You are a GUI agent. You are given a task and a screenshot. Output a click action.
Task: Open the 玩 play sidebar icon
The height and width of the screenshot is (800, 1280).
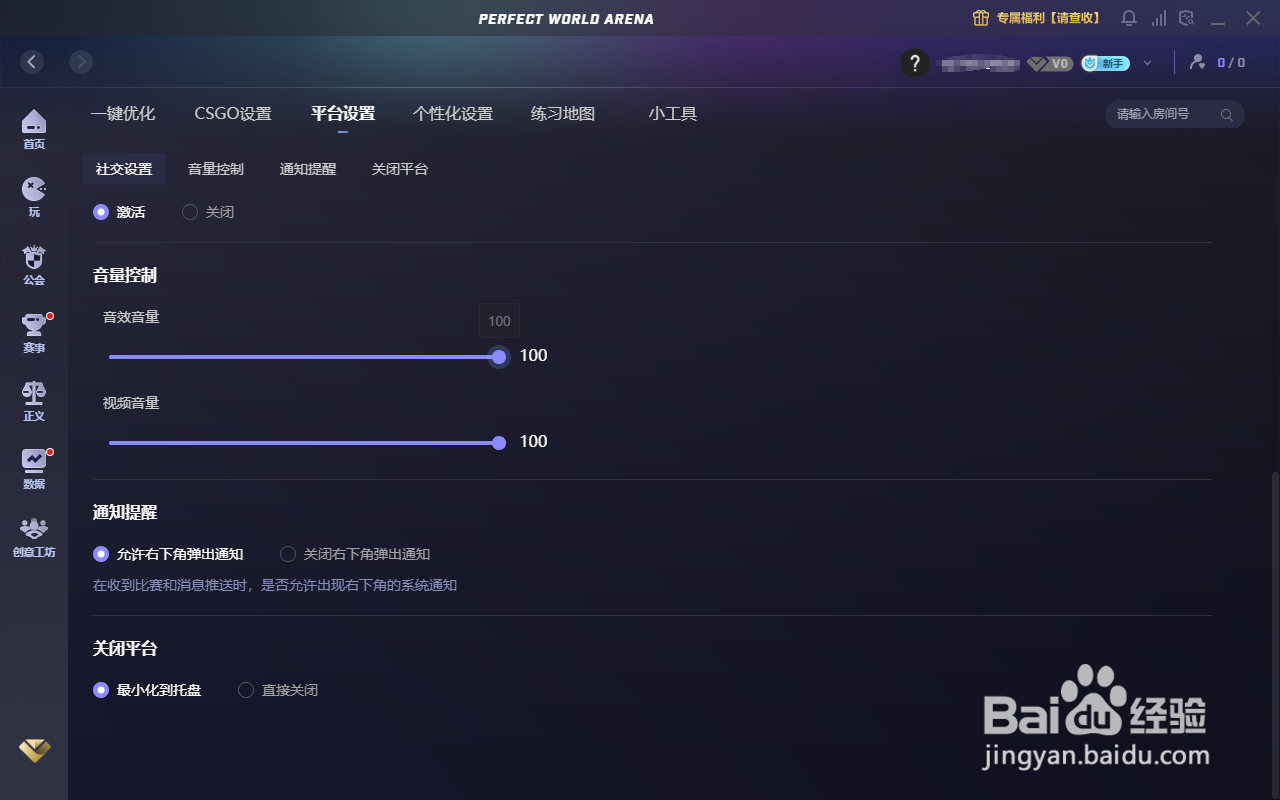(34, 197)
